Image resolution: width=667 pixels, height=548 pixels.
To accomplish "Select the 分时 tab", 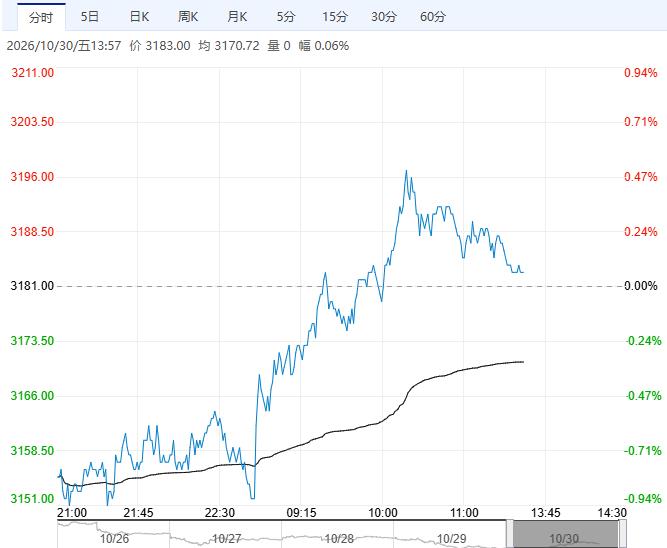I will point(41,17).
